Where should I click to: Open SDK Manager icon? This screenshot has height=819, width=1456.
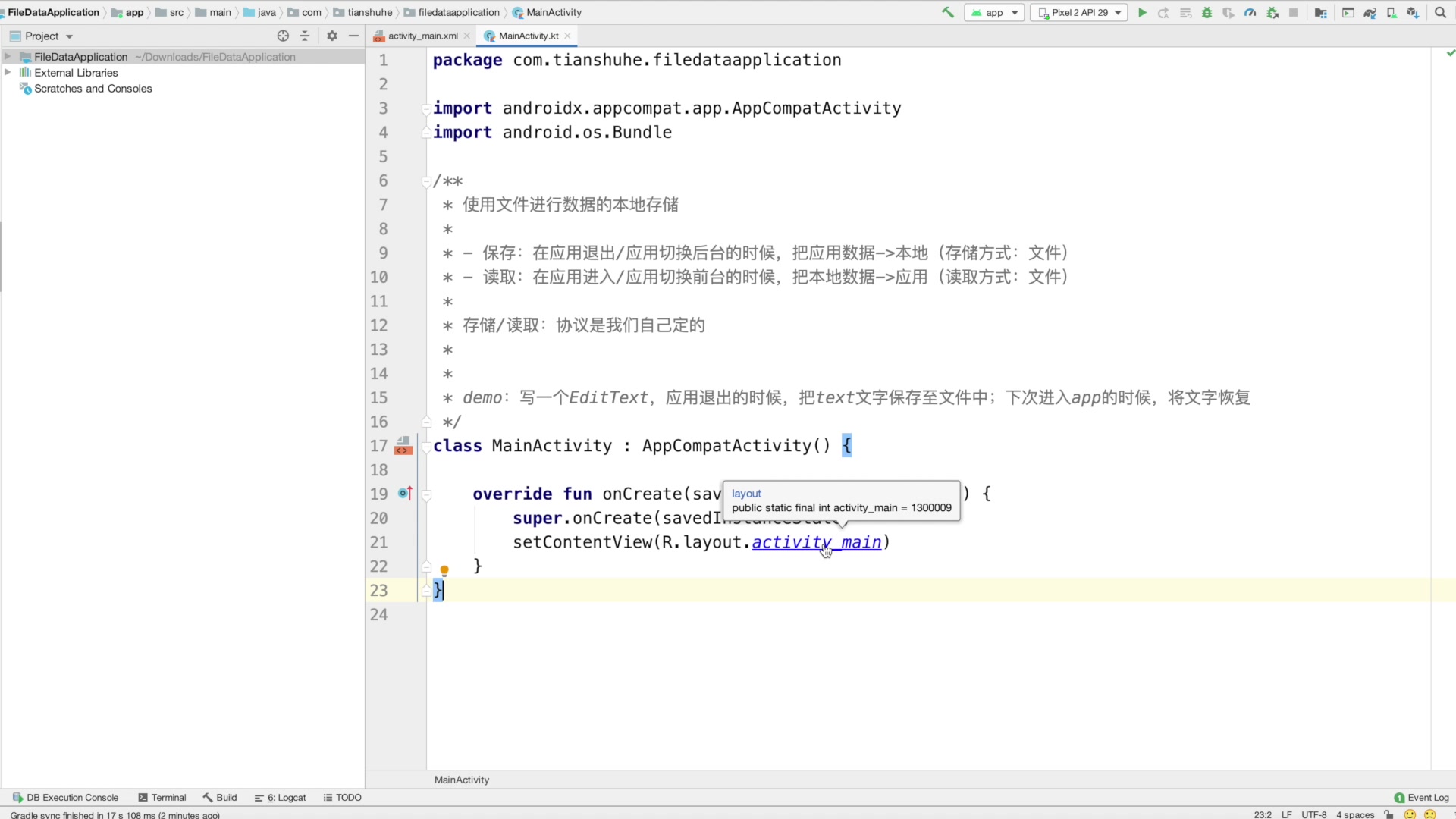point(1413,12)
